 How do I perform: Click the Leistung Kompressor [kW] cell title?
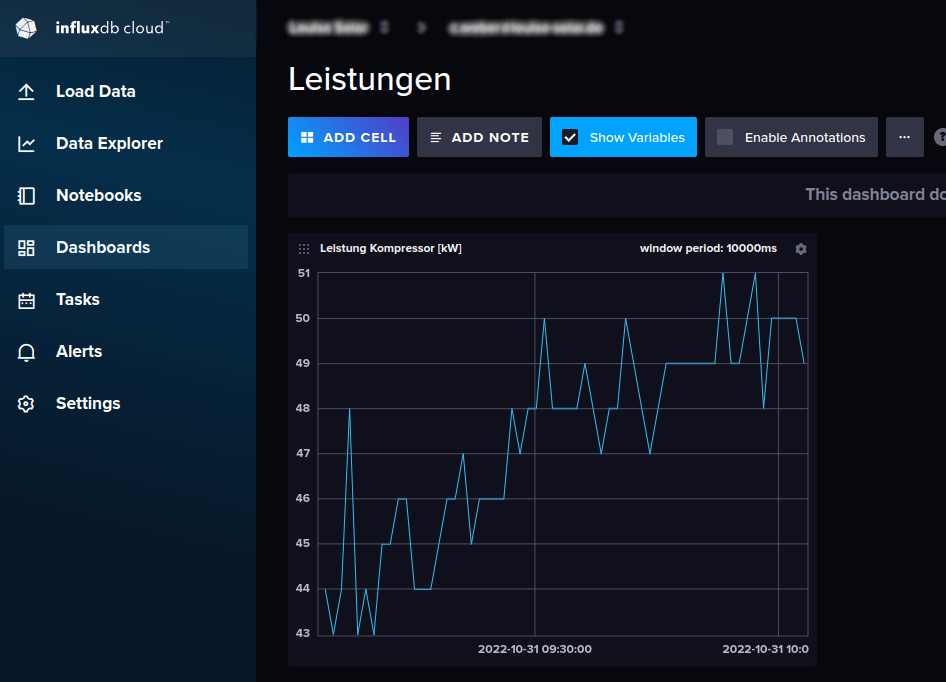coord(390,249)
